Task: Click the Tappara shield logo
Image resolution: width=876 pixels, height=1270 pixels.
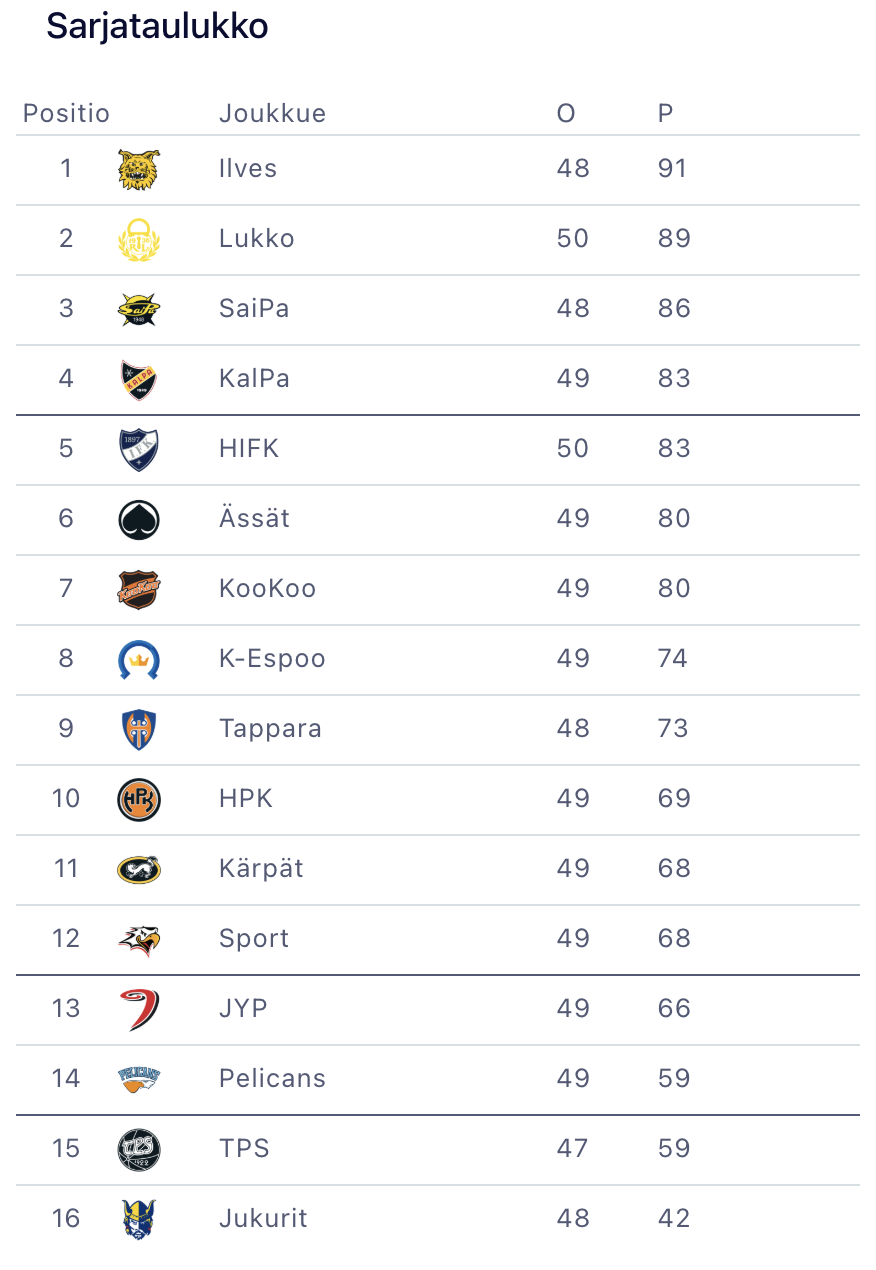Action: click(139, 730)
